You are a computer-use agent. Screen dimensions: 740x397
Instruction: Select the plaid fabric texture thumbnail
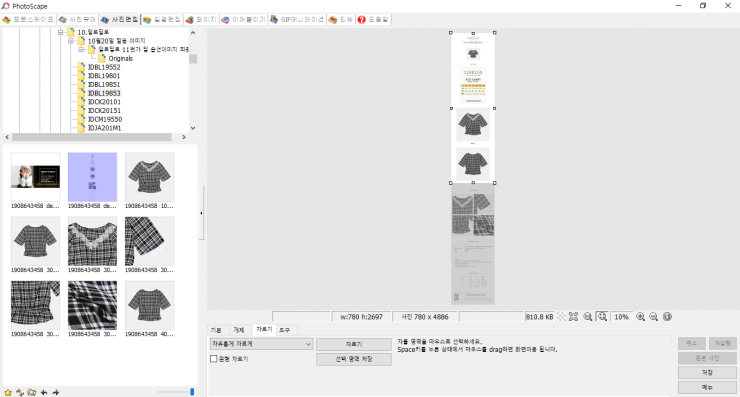(92, 305)
